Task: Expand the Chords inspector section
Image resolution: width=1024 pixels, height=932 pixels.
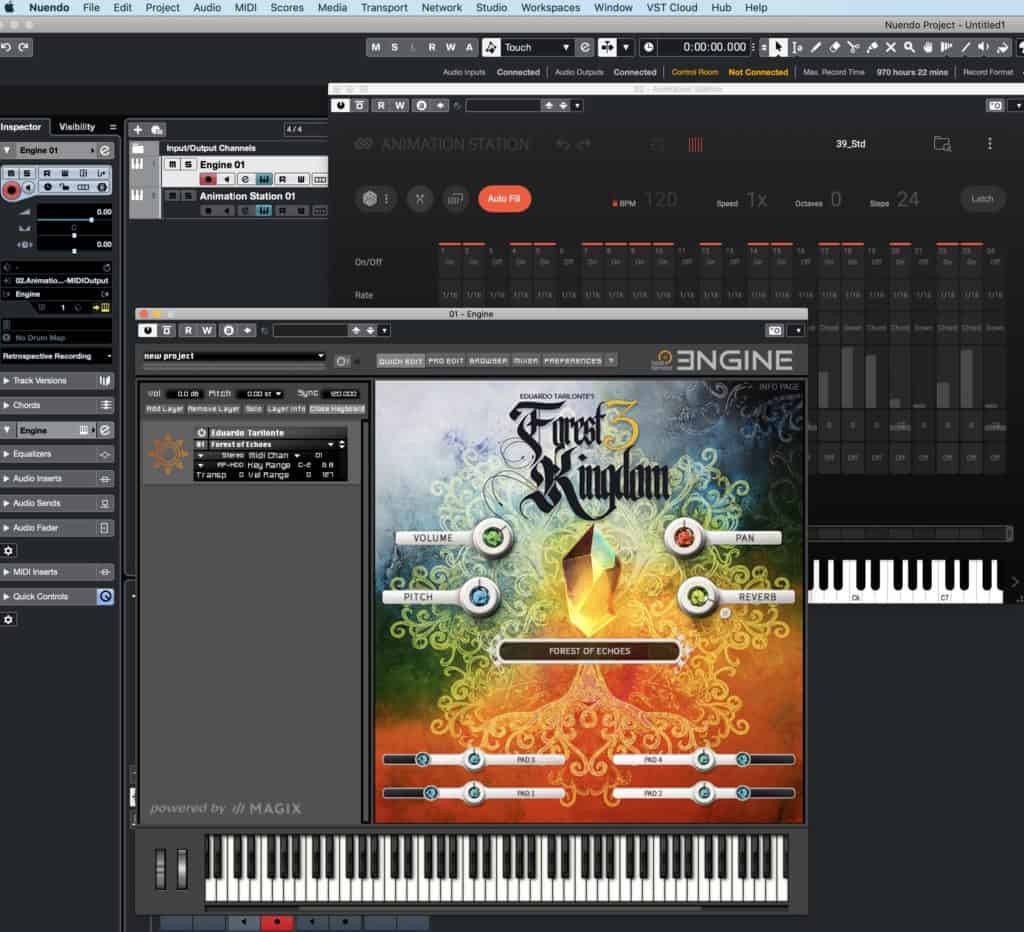Action: 57,406
